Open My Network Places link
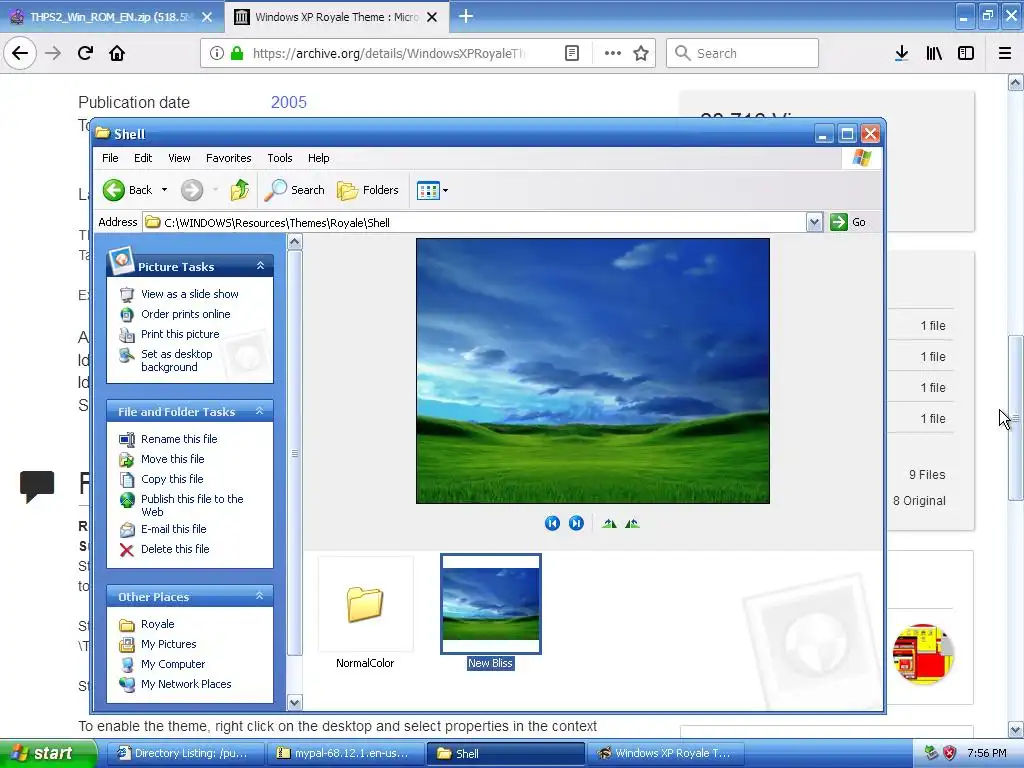This screenshot has height=768, width=1024. (x=186, y=684)
